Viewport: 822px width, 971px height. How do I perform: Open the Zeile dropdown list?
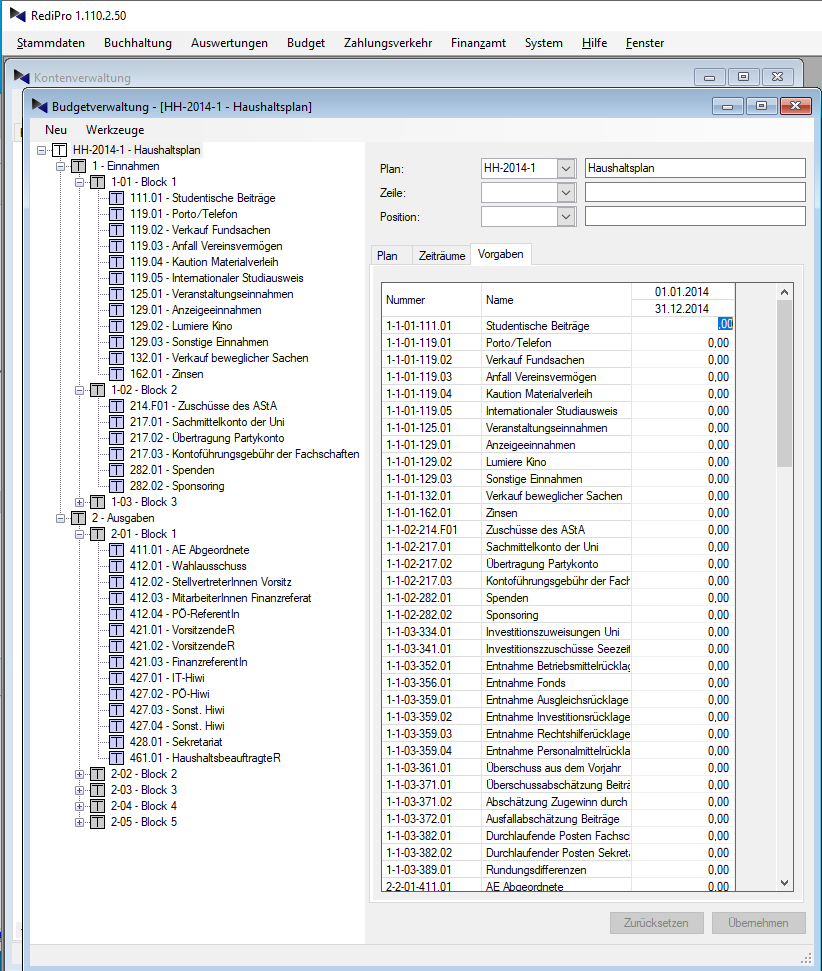567,193
